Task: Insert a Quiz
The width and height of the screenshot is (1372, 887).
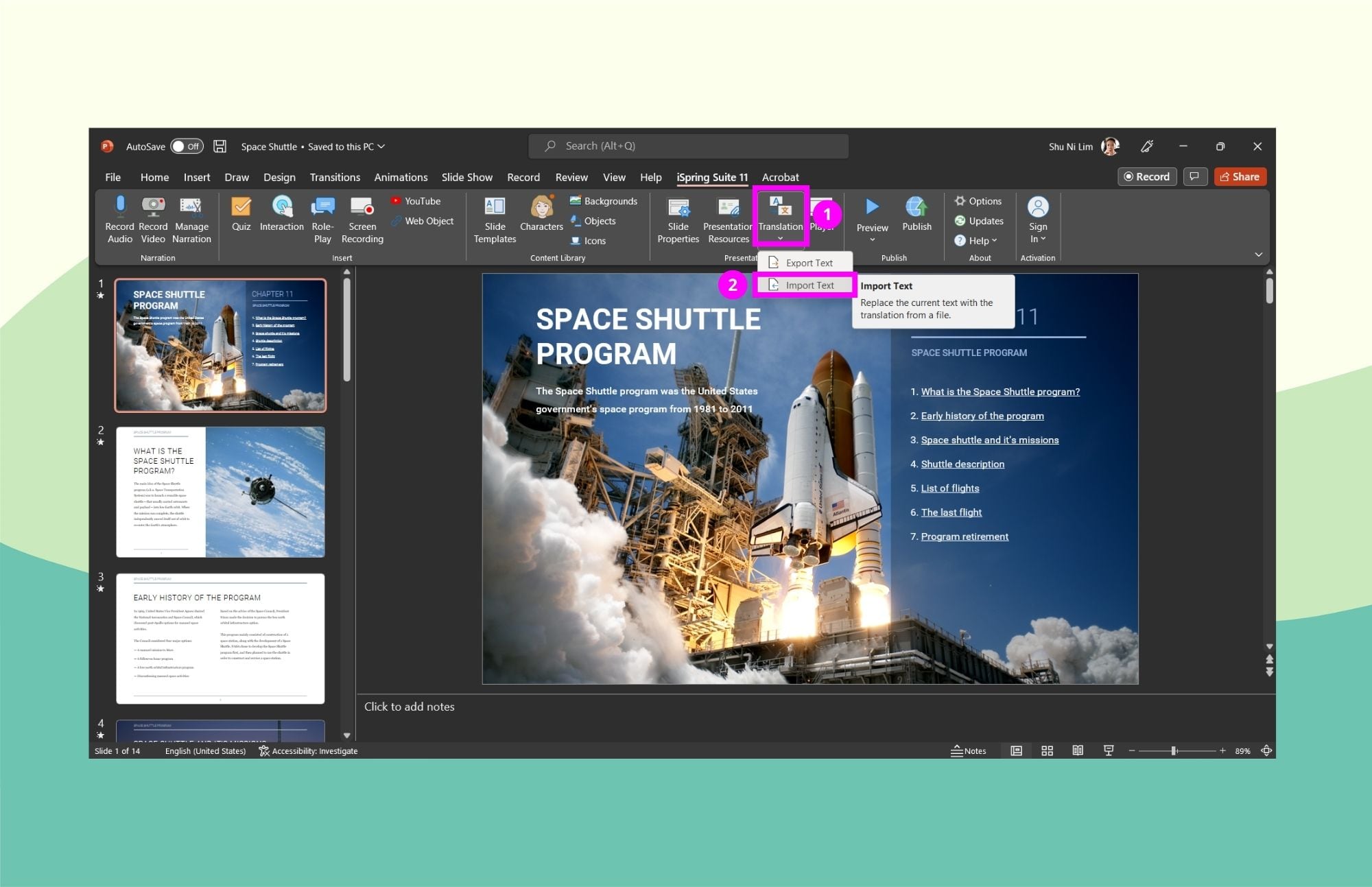Action: pos(241,214)
